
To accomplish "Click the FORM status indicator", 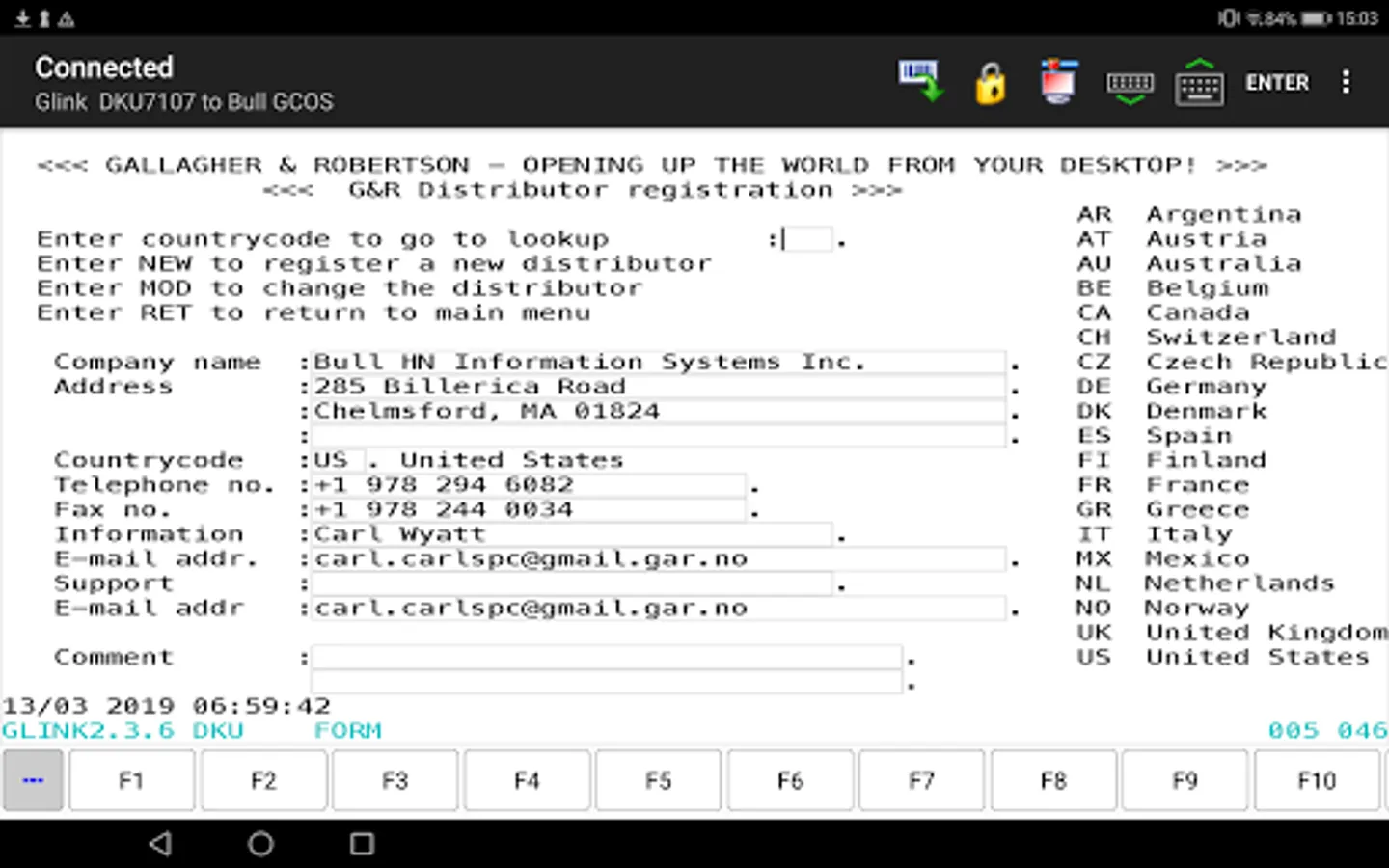I will click(x=348, y=731).
